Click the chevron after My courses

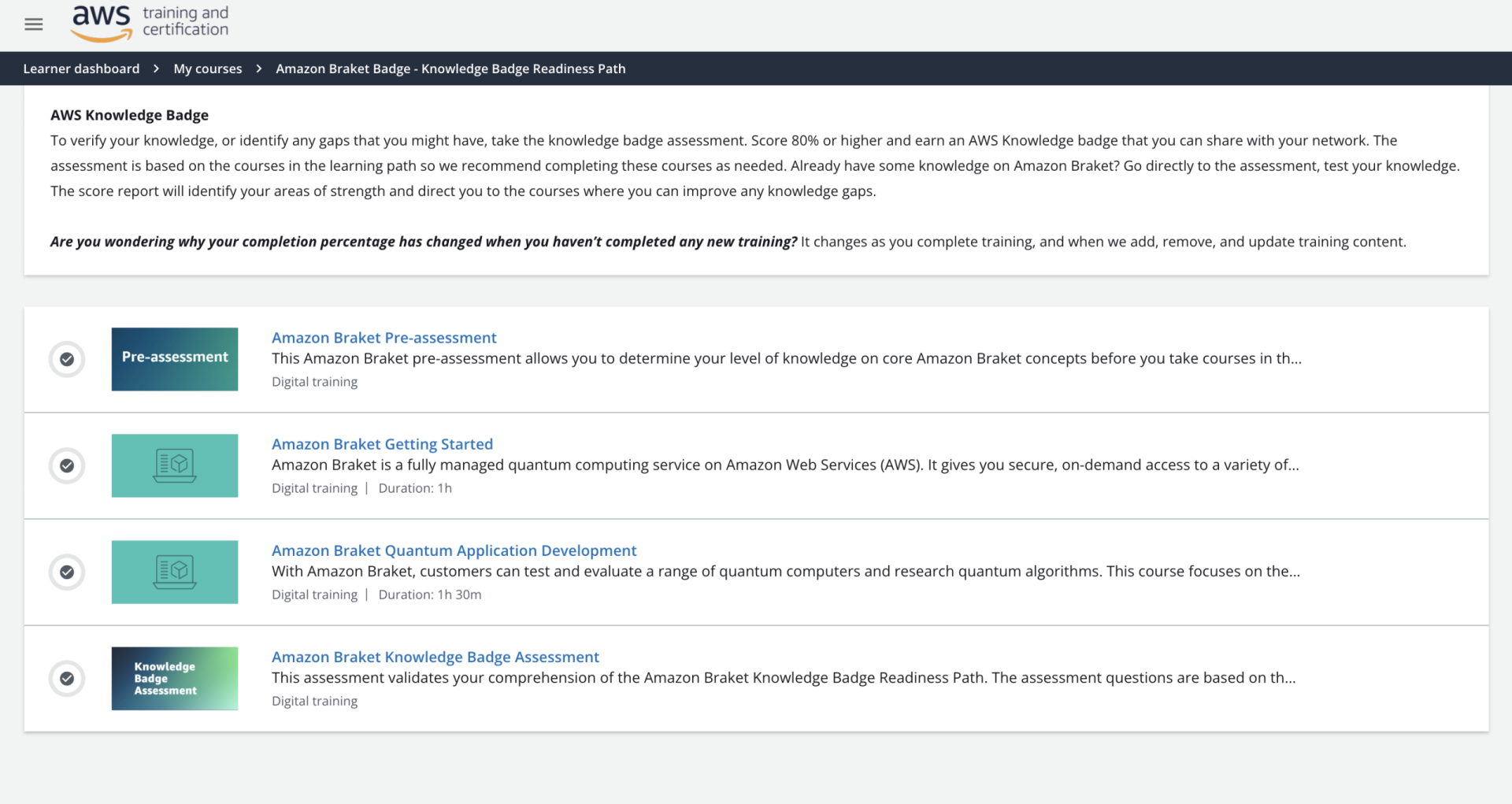pos(258,69)
